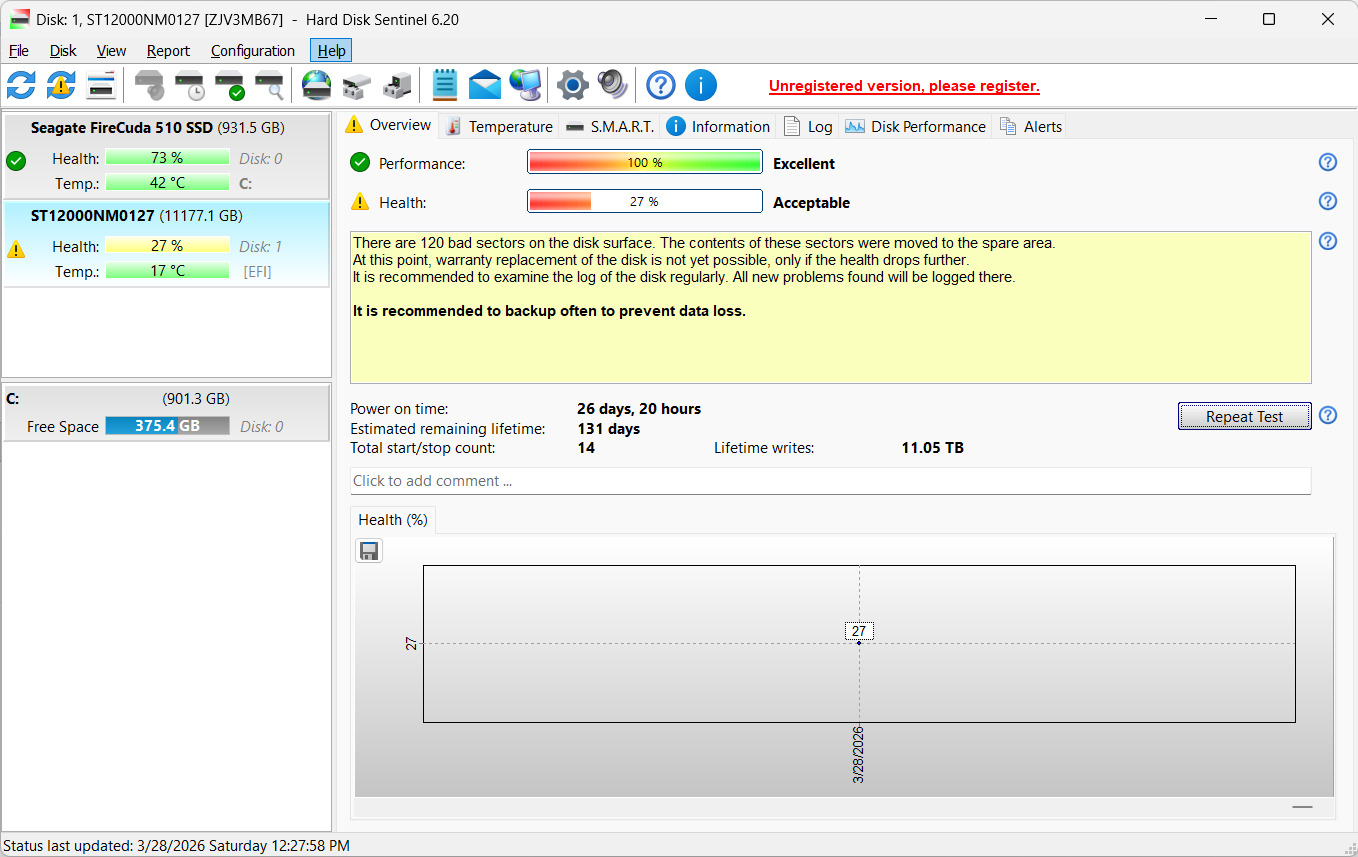Screen dimensions: 1358x857
Task: Switch to the Temperature tab
Action: click(499, 126)
